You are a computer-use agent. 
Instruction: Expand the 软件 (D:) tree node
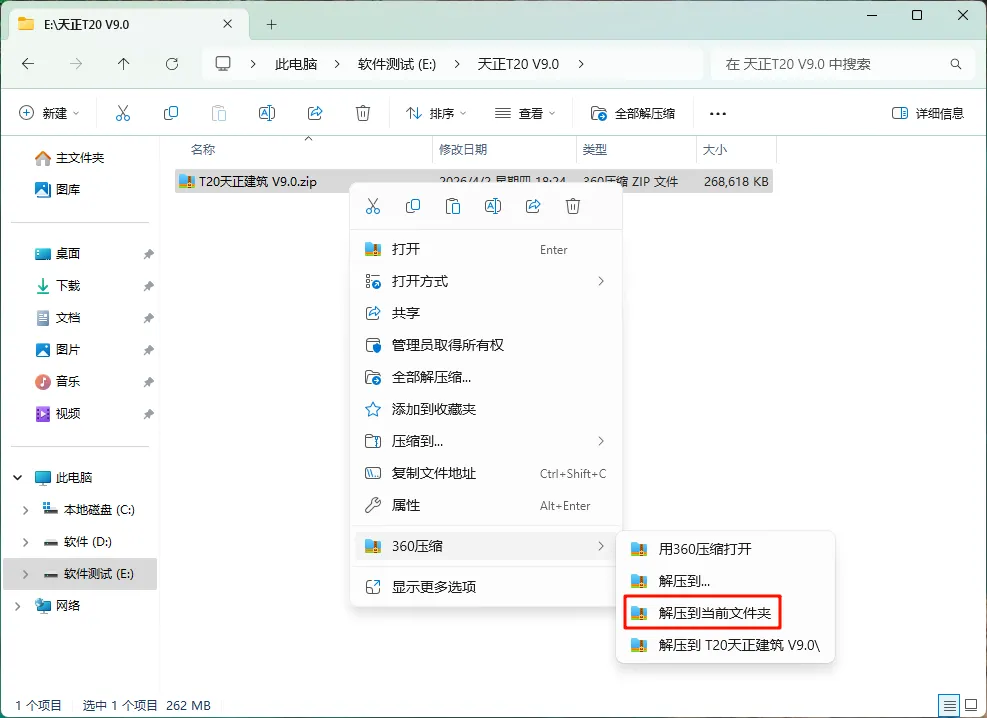point(25,542)
